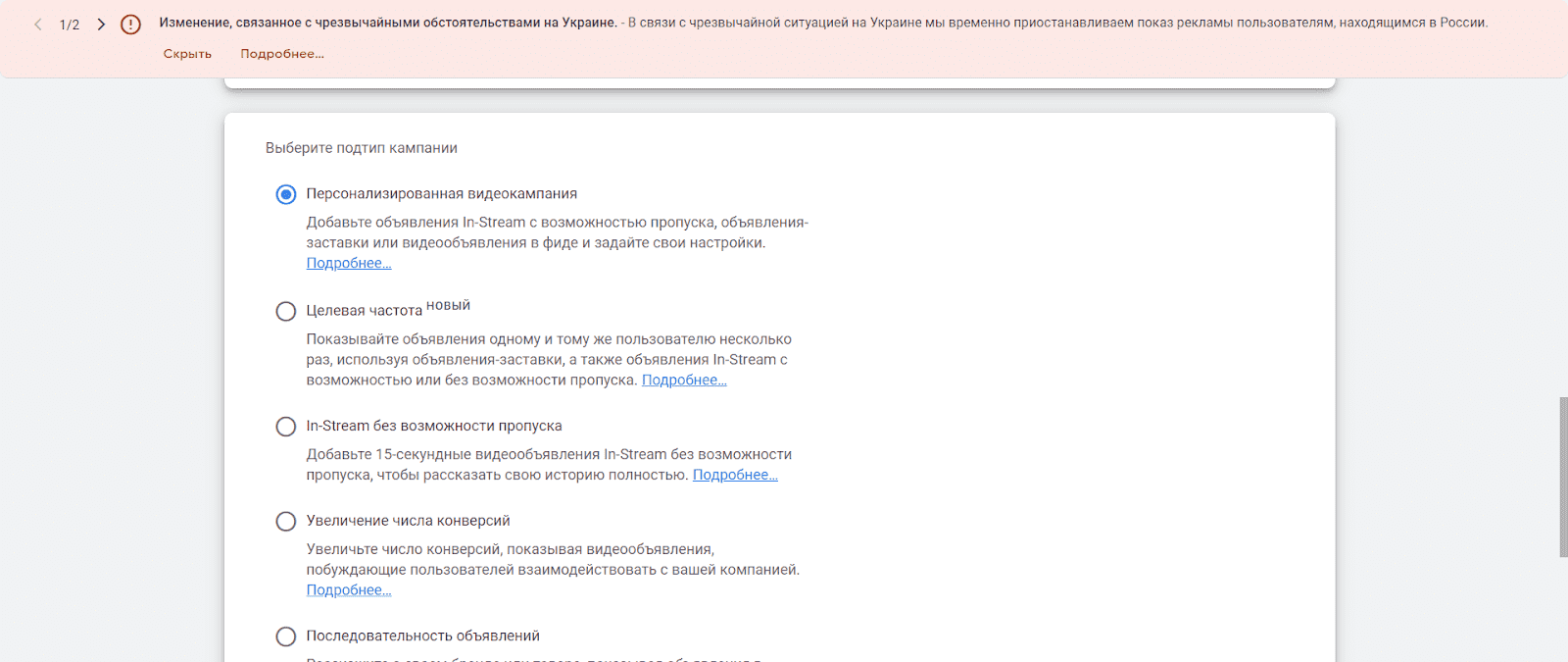Click the 'новый' badge beside Целевая частота
Viewport: 1568px width, 662px height.
click(448, 305)
